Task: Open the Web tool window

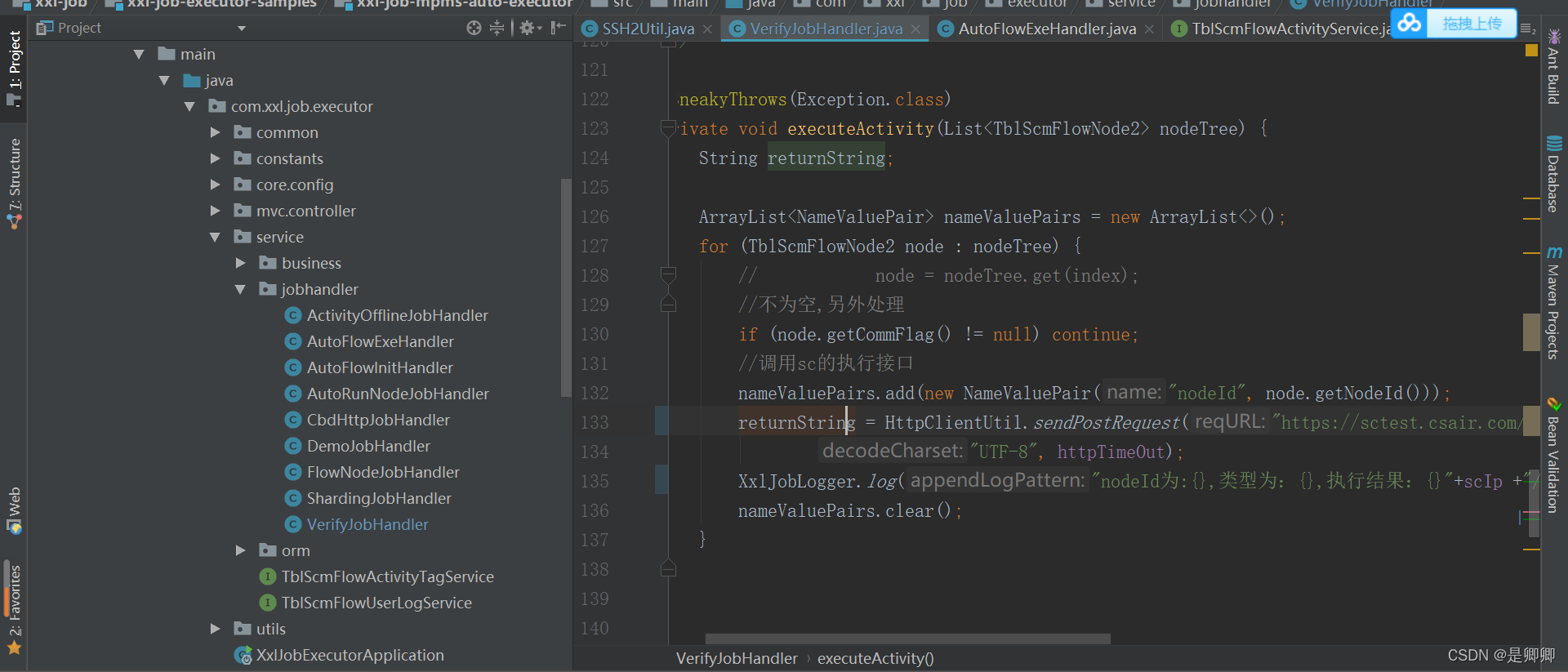Action: tap(14, 510)
